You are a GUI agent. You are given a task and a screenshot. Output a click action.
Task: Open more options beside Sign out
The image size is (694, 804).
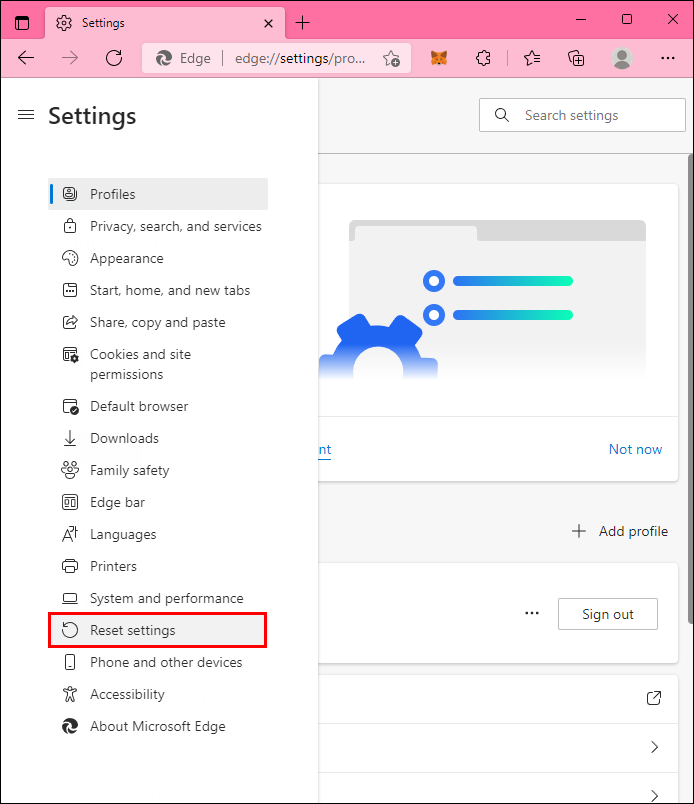pos(532,614)
